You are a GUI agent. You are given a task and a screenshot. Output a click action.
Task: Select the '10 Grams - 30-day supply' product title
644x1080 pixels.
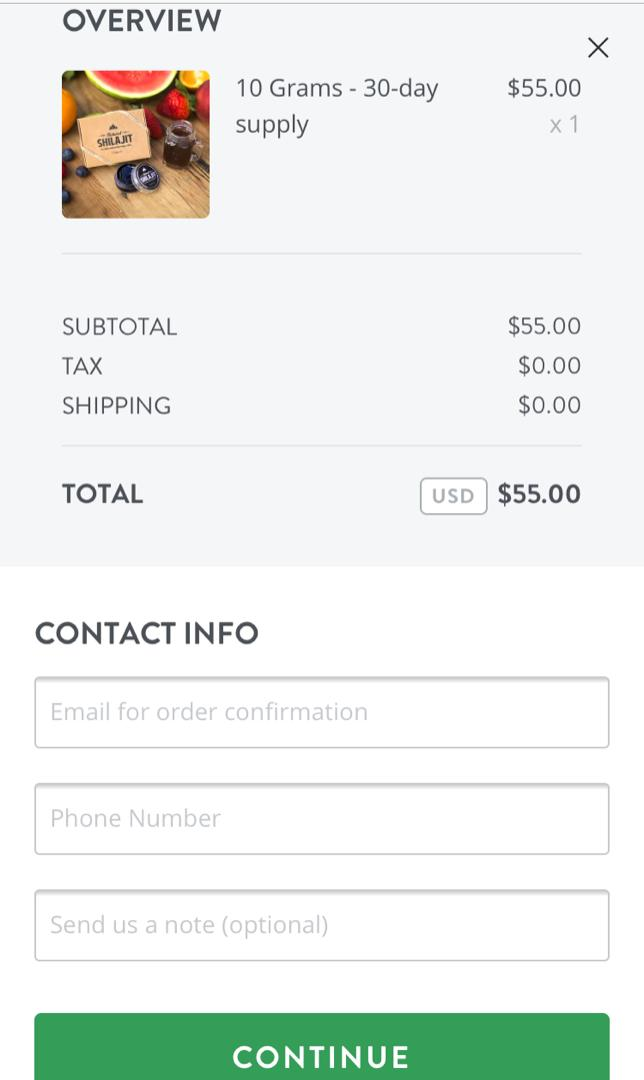(335, 105)
